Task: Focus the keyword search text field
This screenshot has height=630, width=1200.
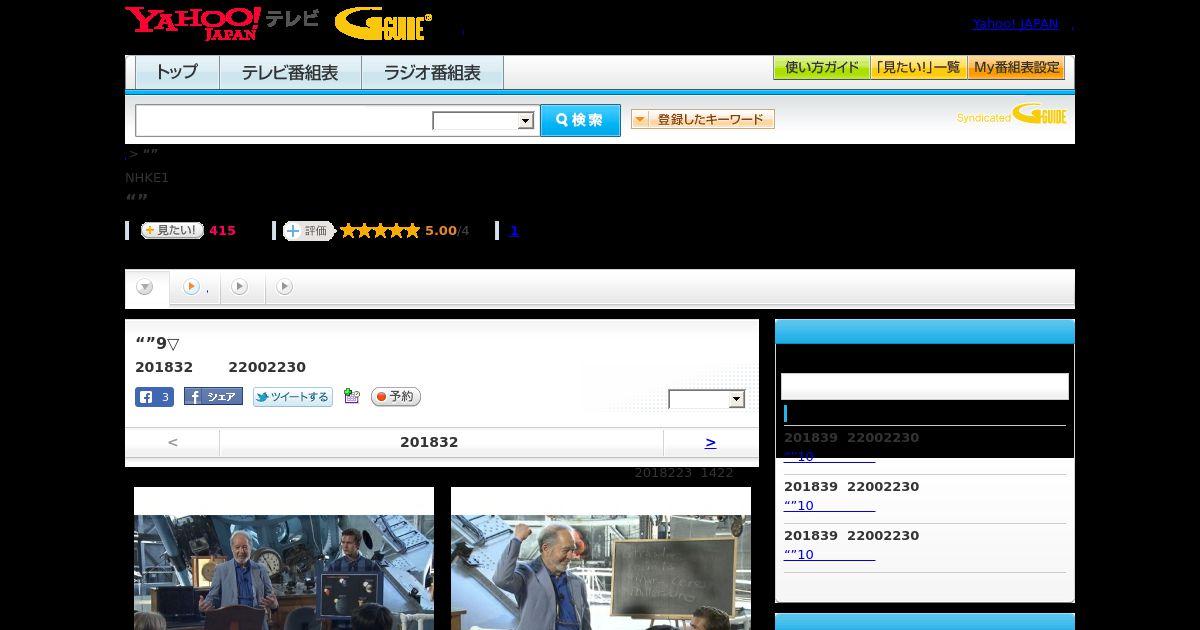Action: tap(284, 121)
